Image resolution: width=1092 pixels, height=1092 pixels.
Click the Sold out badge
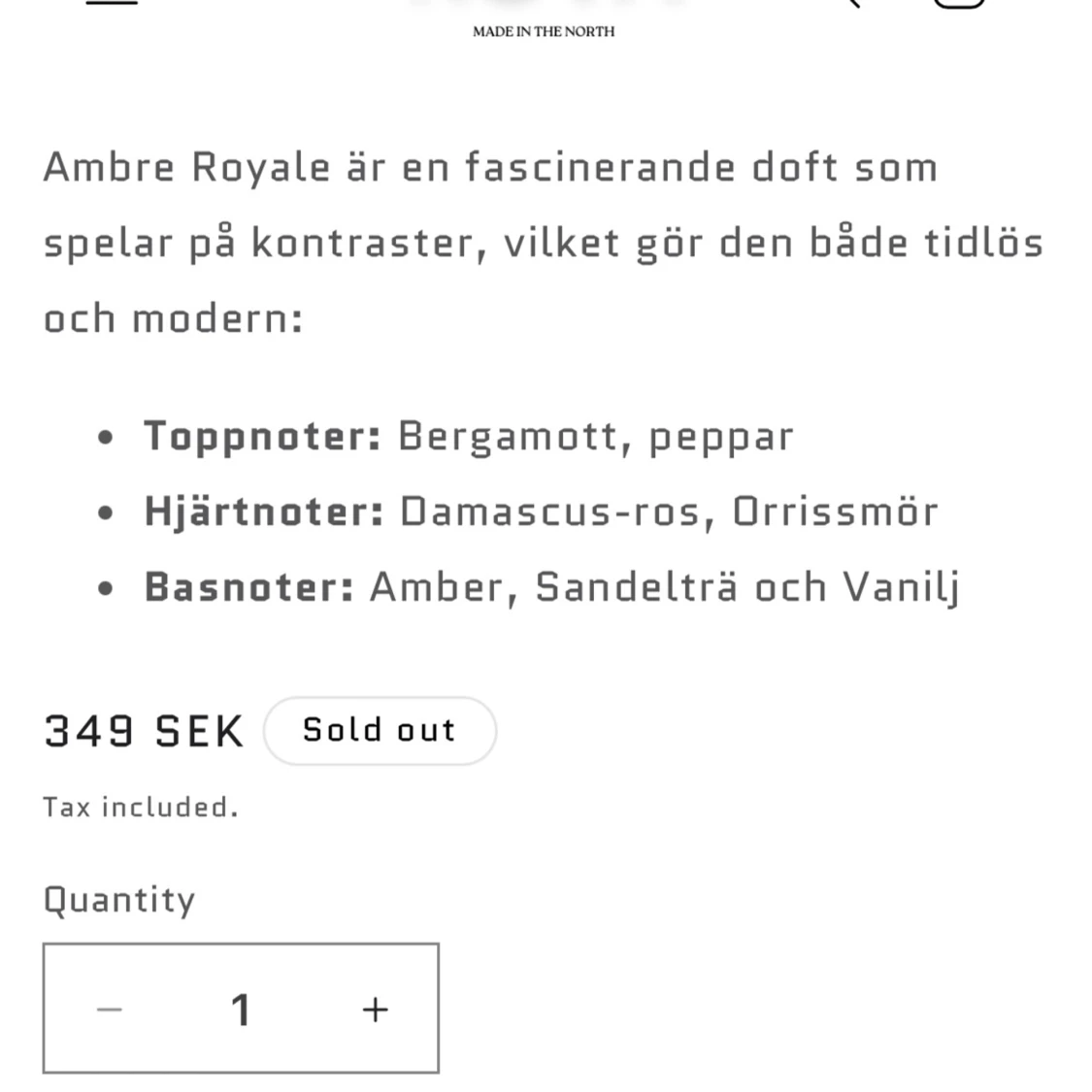click(x=380, y=731)
